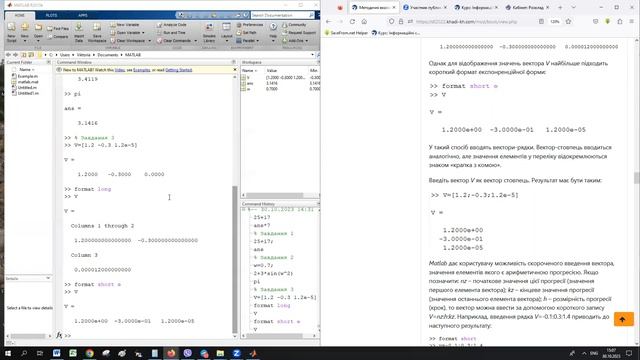Screen dimensions: 640x360
Task: Expand the Add-Ons dropdown
Action: point(295,41)
